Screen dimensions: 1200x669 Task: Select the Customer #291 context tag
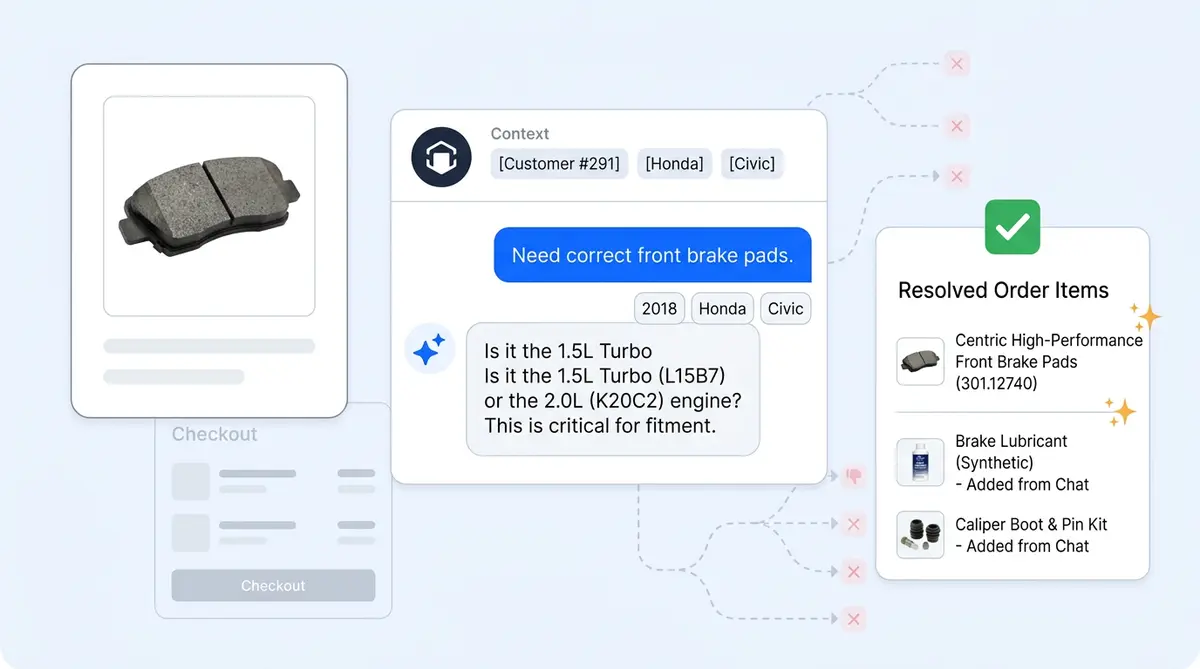coord(559,163)
